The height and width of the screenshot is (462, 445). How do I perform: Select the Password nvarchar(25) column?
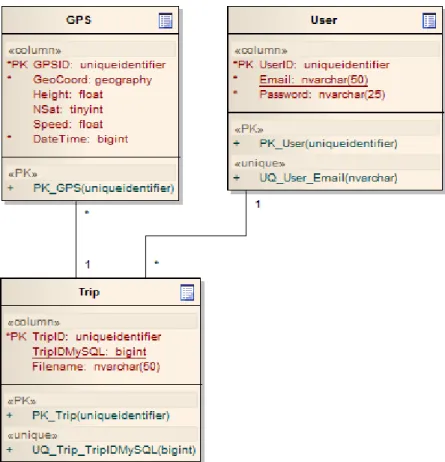322,94
